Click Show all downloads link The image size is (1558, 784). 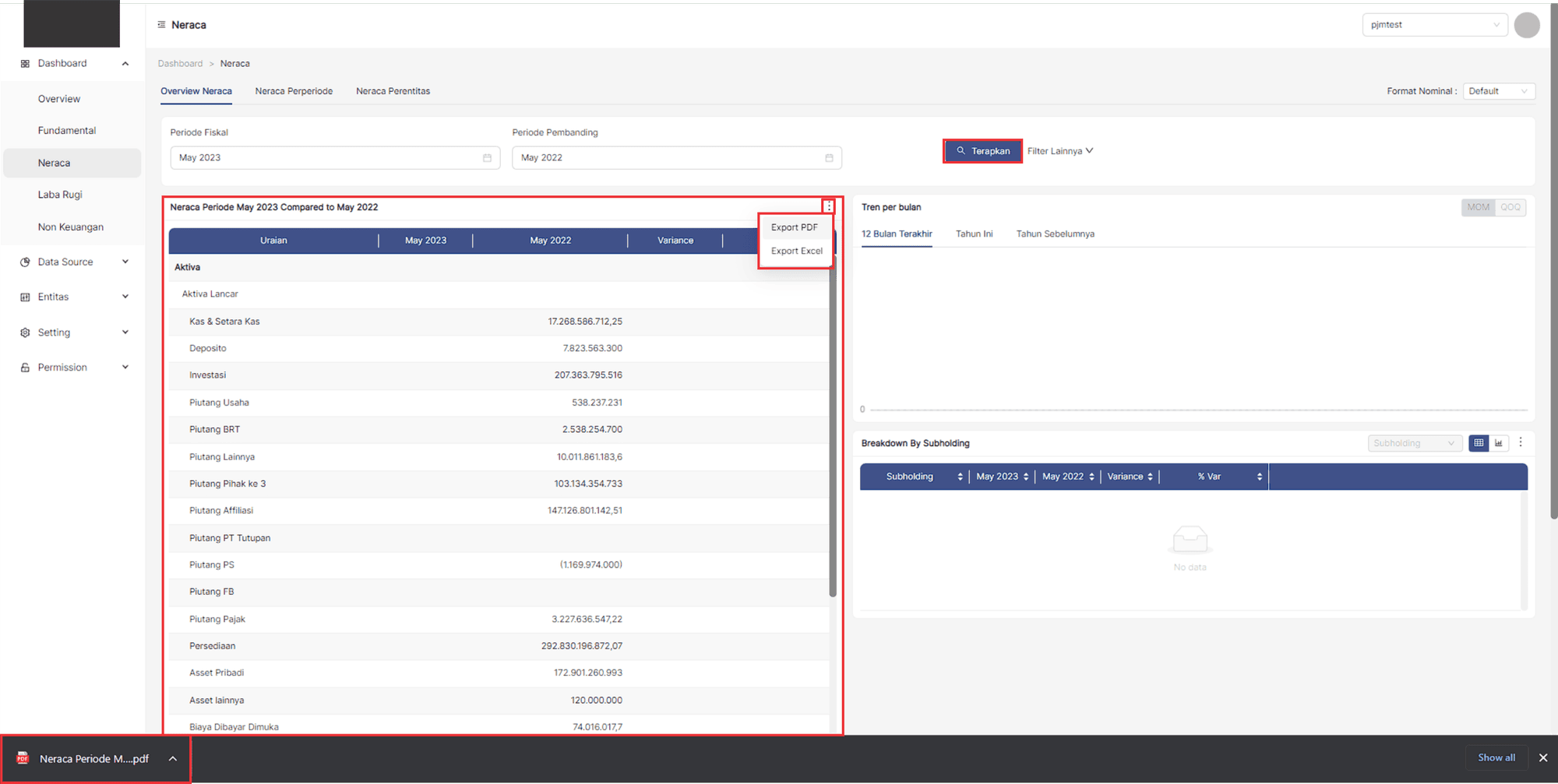click(x=1496, y=758)
